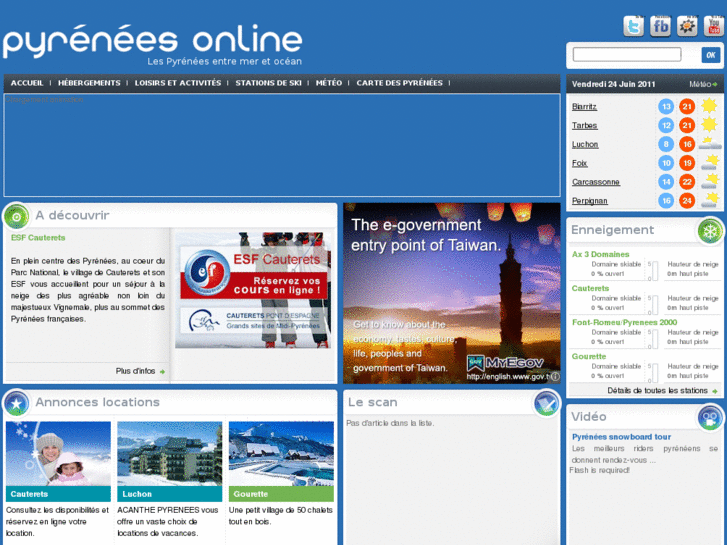Image resolution: width=727 pixels, height=545 pixels.
Task: Open the Perpignan weather link
Action: [x=590, y=201]
